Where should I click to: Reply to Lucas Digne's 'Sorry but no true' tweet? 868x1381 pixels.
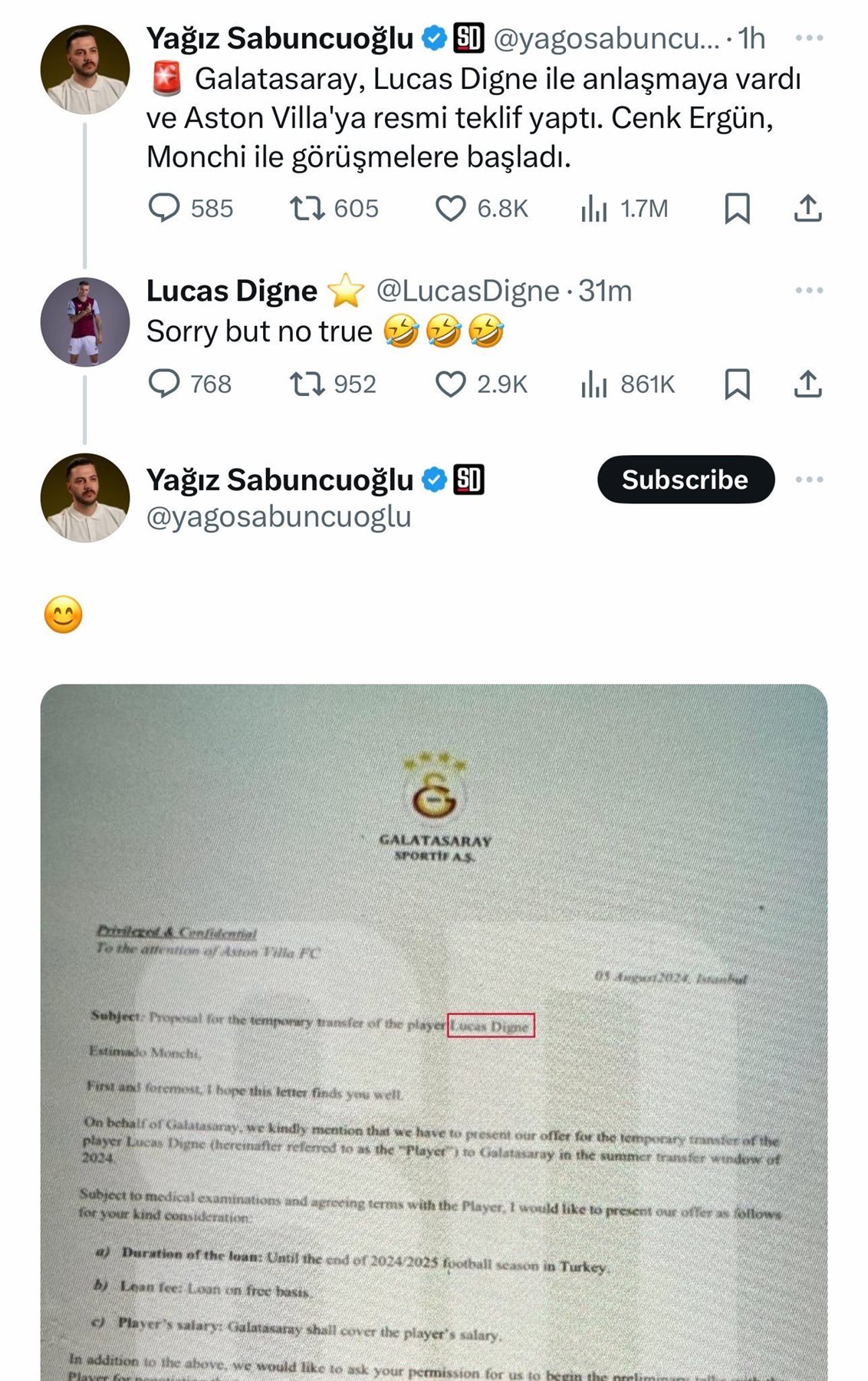tap(164, 384)
